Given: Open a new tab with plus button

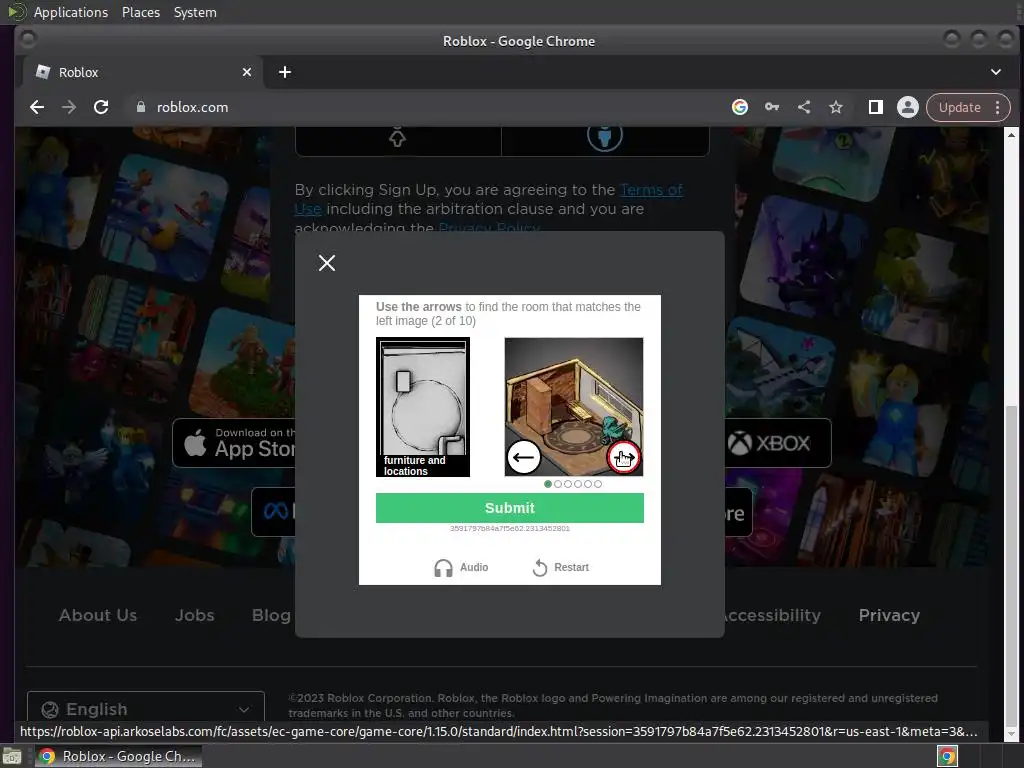Looking at the screenshot, I should [285, 72].
